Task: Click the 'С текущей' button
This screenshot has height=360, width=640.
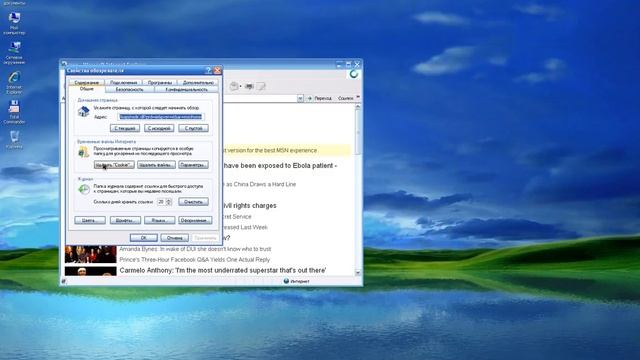Action: 124,128
